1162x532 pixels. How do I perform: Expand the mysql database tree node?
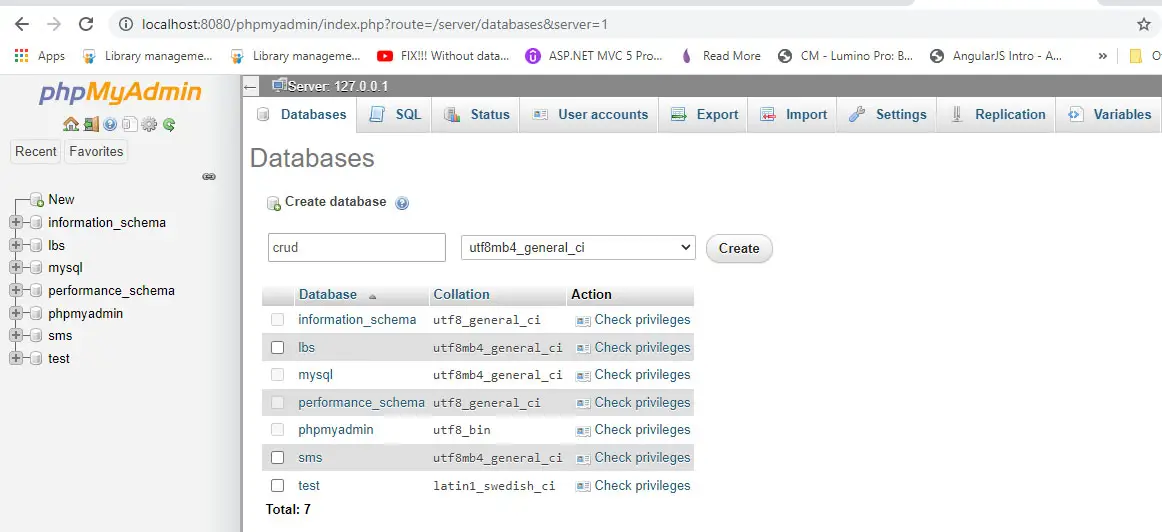click(x=16, y=268)
